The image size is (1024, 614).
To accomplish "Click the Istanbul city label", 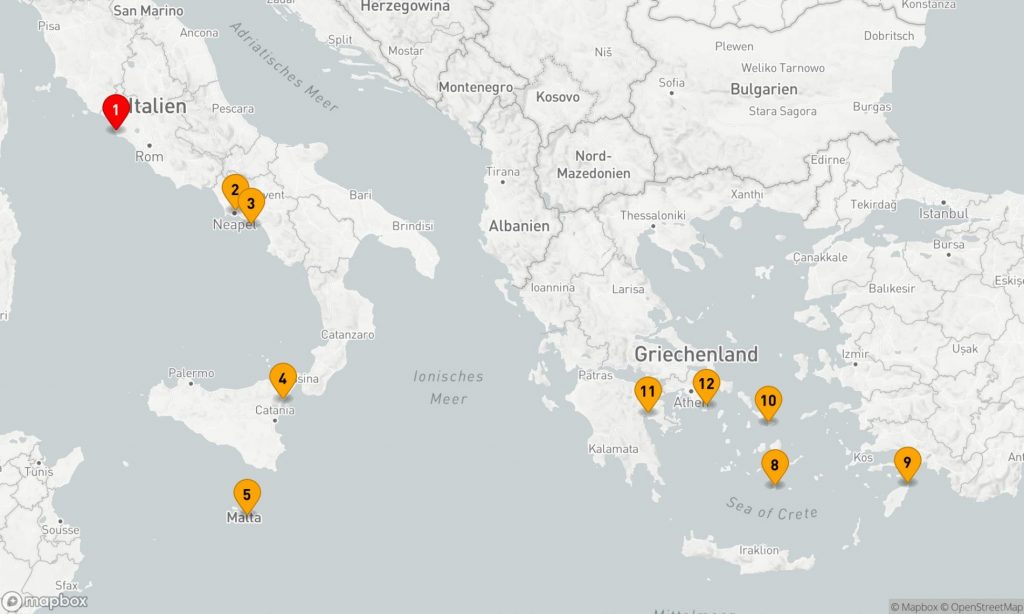I will tap(943, 213).
